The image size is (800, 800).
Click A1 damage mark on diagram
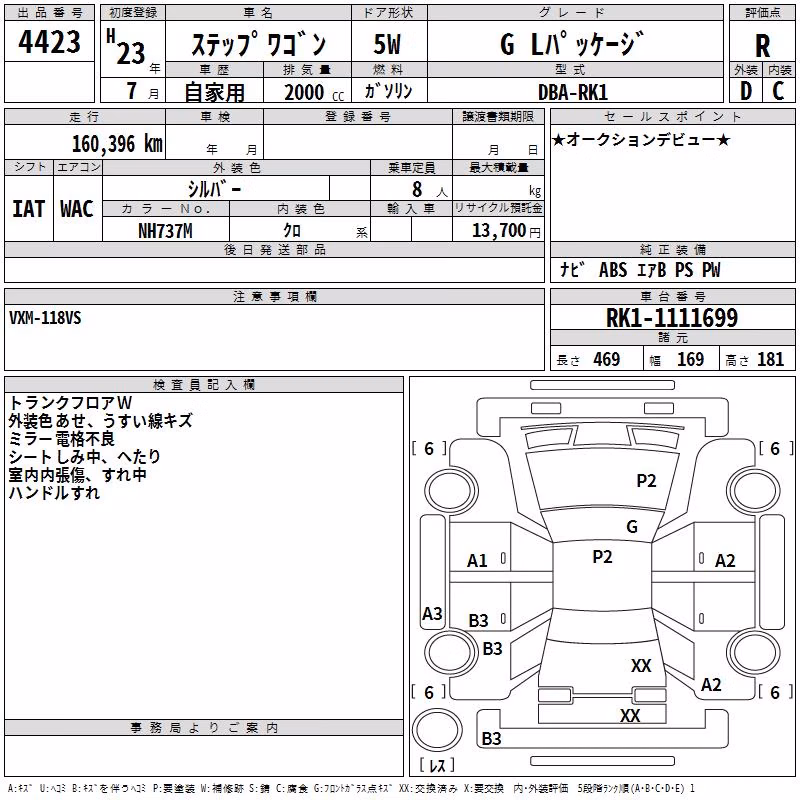pyautogui.click(x=477, y=561)
